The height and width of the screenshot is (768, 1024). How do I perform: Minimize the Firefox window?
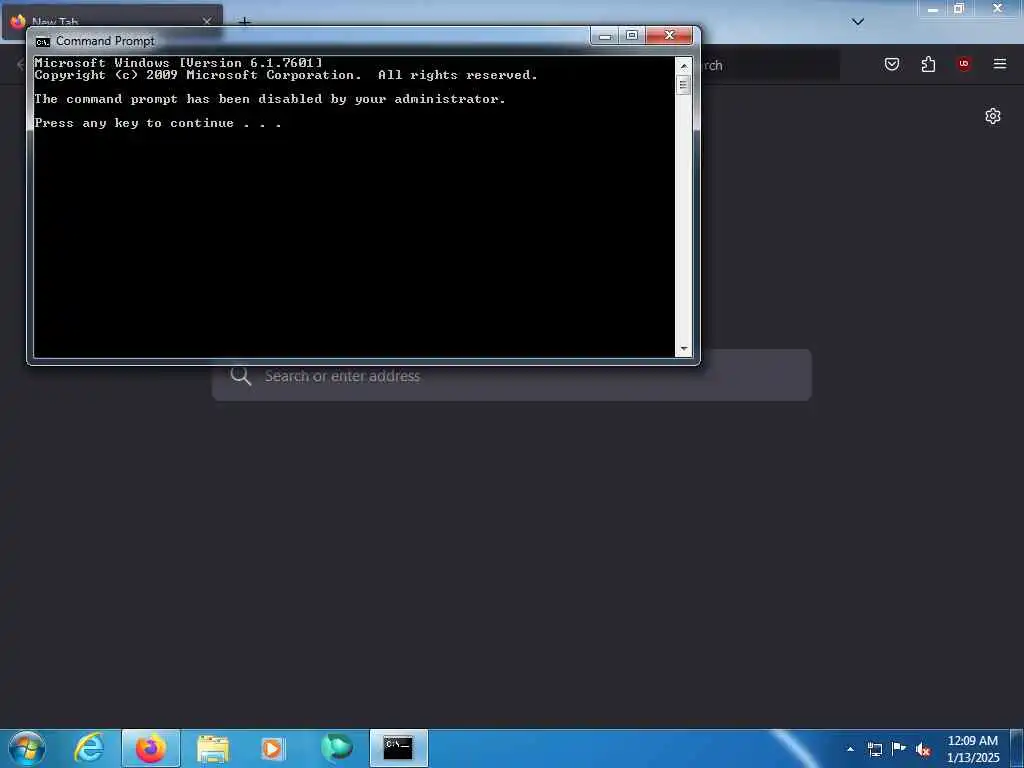point(933,8)
